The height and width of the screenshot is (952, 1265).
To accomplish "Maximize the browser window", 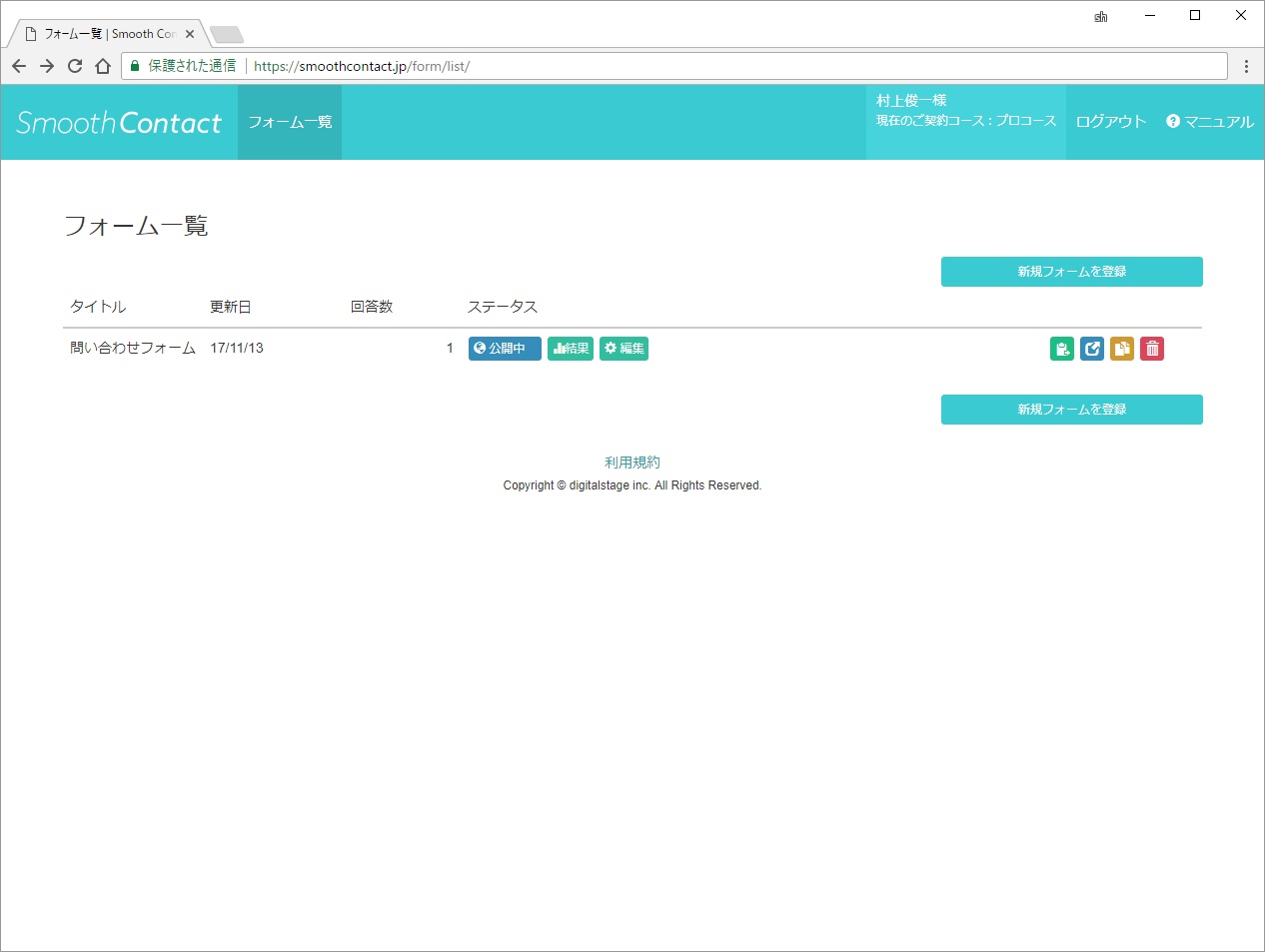I will coord(1195,16).
